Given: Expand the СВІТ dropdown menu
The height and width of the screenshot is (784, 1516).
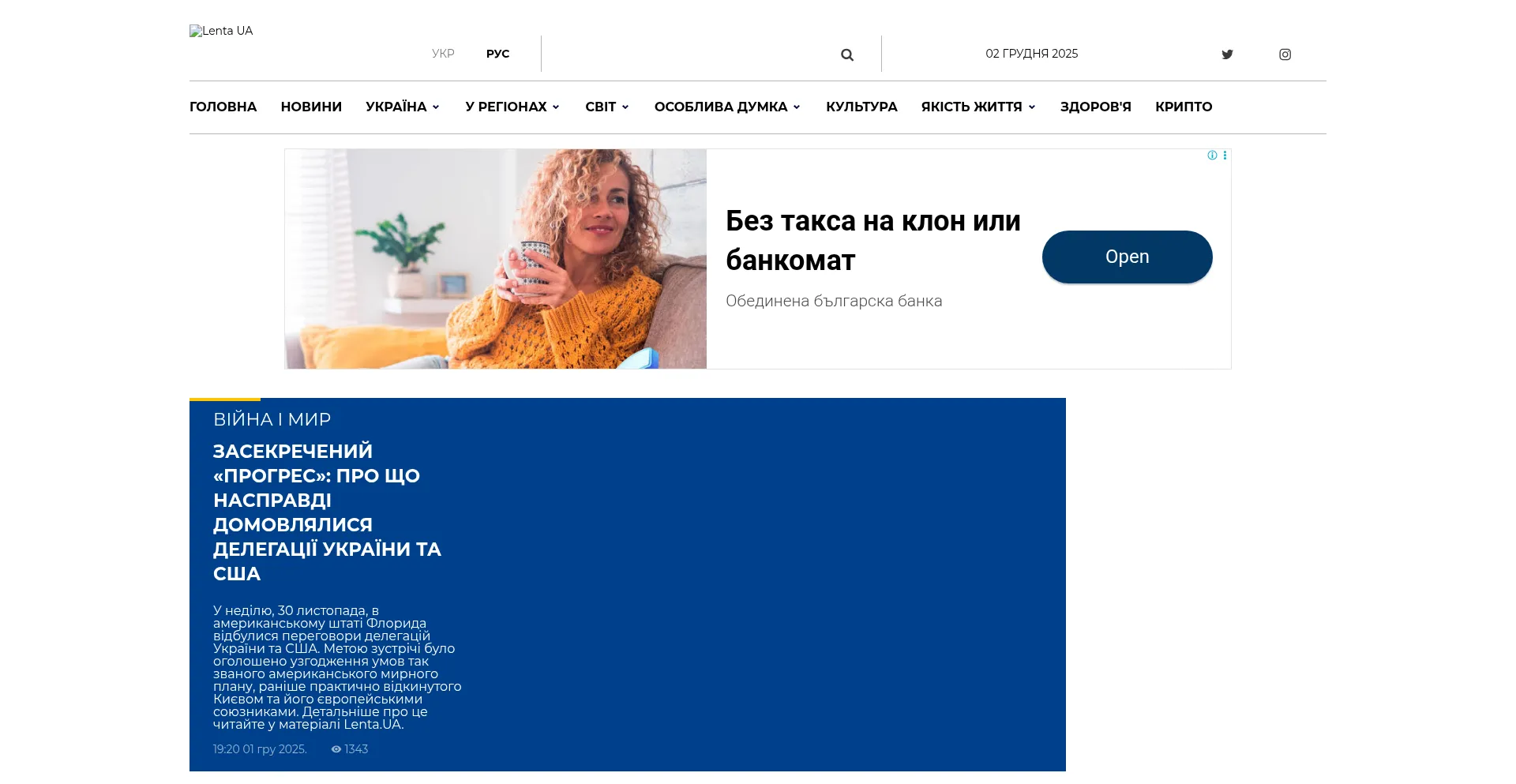Looking at the screenshot, I should click(607, 107).
